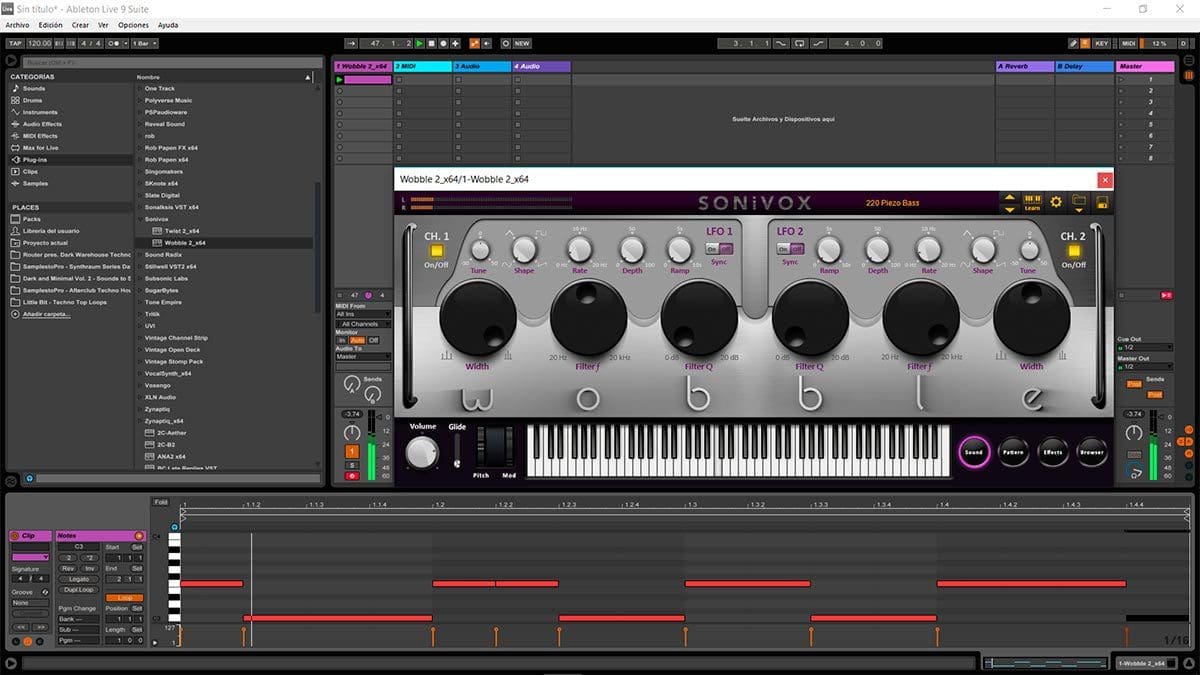Viewport: 1200px width, 675px height.
Task: Click the Fold button in the note editor
Action: click(x=160, y=502)
